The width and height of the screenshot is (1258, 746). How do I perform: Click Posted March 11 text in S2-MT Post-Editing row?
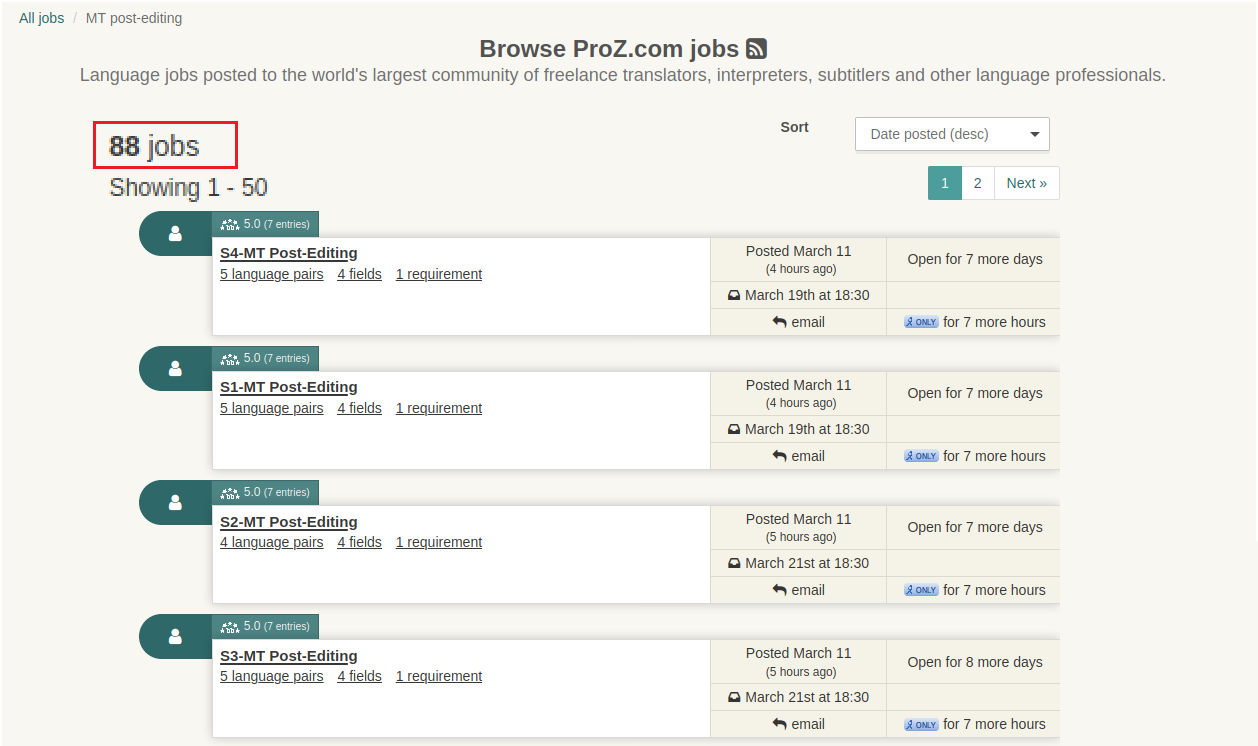(799, 519)
